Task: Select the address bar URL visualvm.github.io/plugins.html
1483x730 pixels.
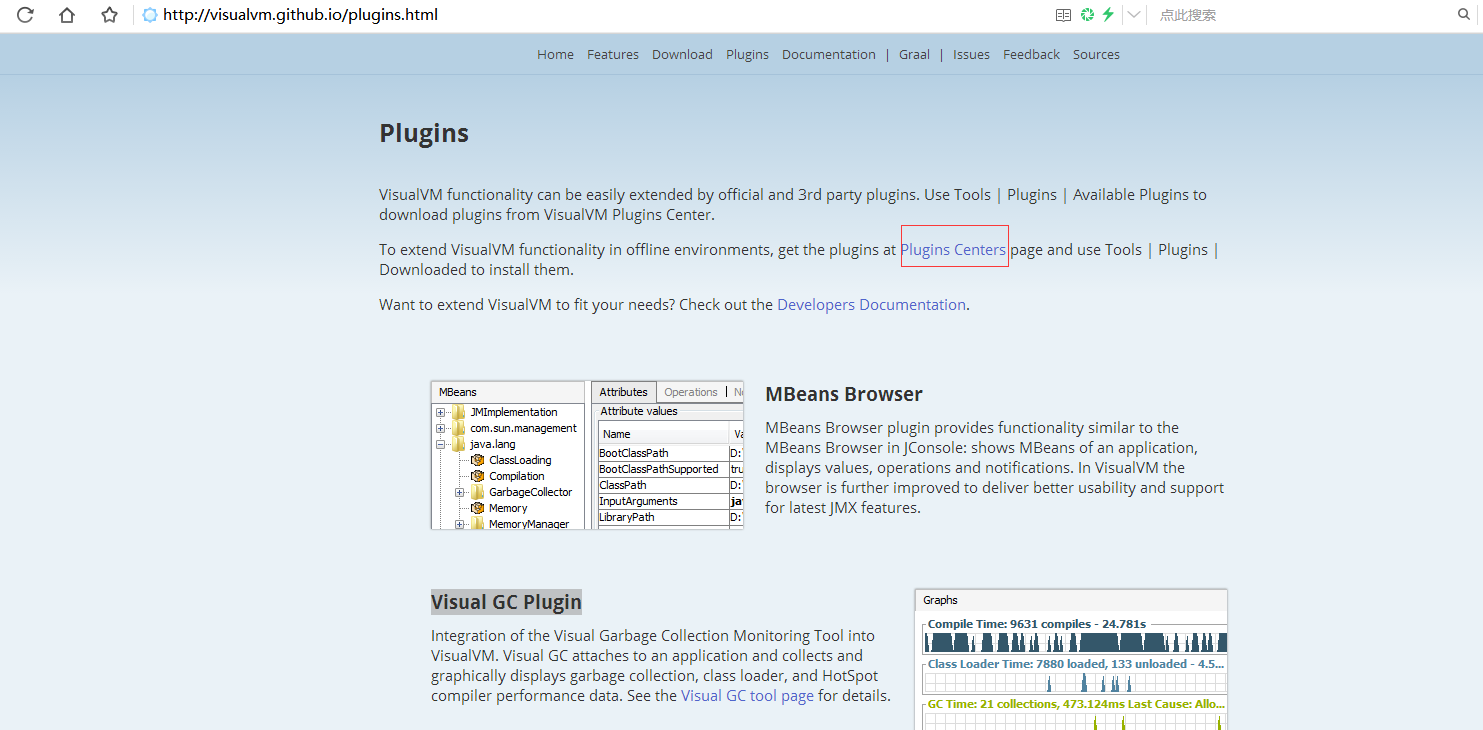Action: (300, 15)
